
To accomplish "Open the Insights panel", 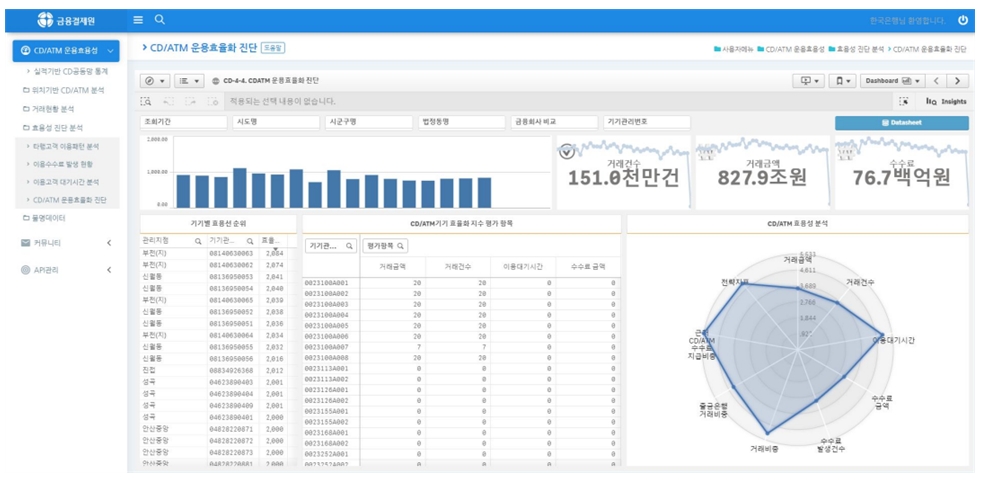I will [x=945, y=101].
